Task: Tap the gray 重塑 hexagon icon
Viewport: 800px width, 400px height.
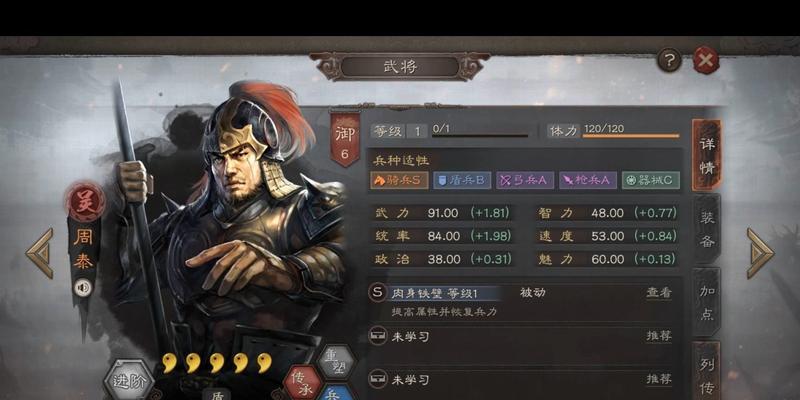Action: [x=335, y=361]
